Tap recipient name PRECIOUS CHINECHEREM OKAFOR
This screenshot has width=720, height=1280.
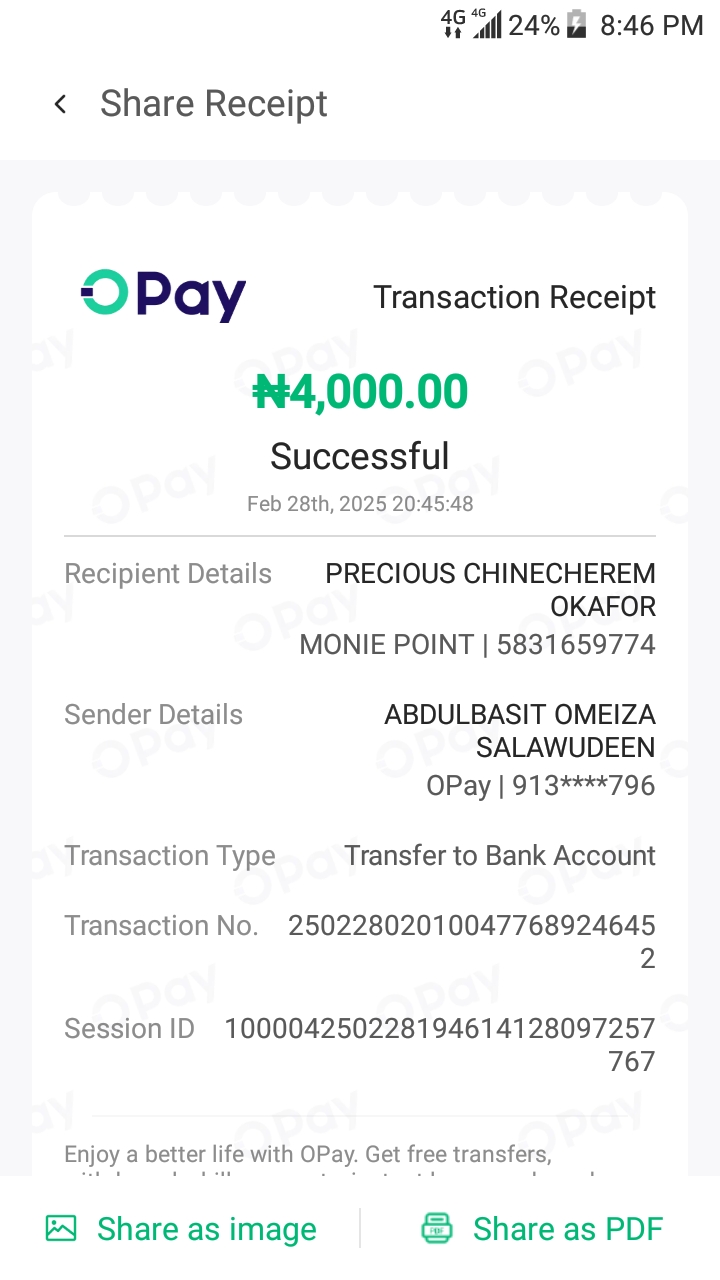pyautogui.click(x=490, y=590)
